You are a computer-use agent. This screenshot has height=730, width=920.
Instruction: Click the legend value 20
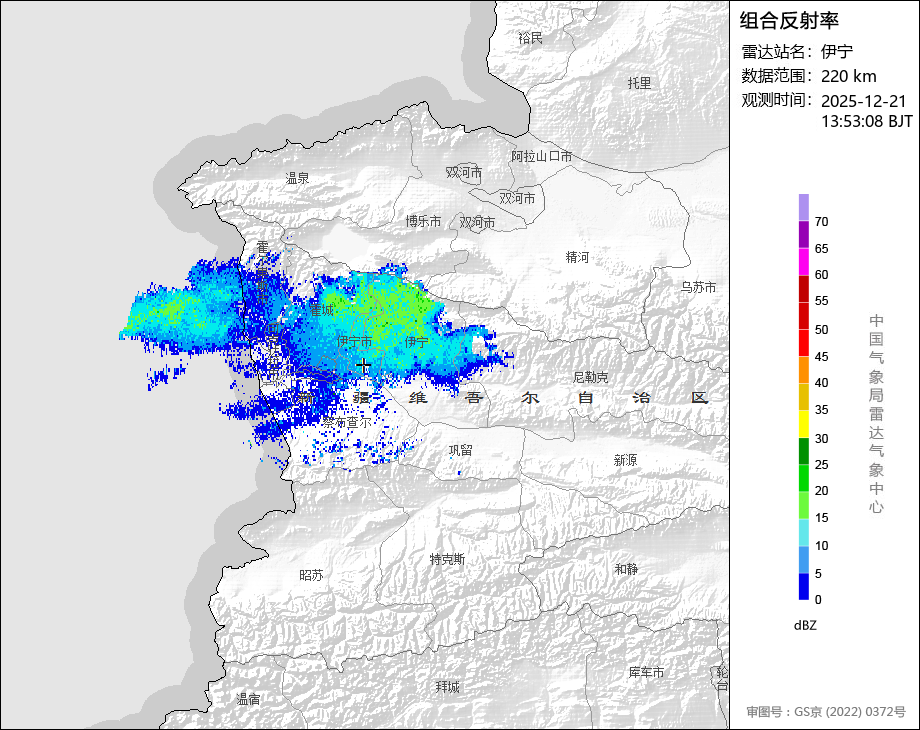[x=821, y=491]
